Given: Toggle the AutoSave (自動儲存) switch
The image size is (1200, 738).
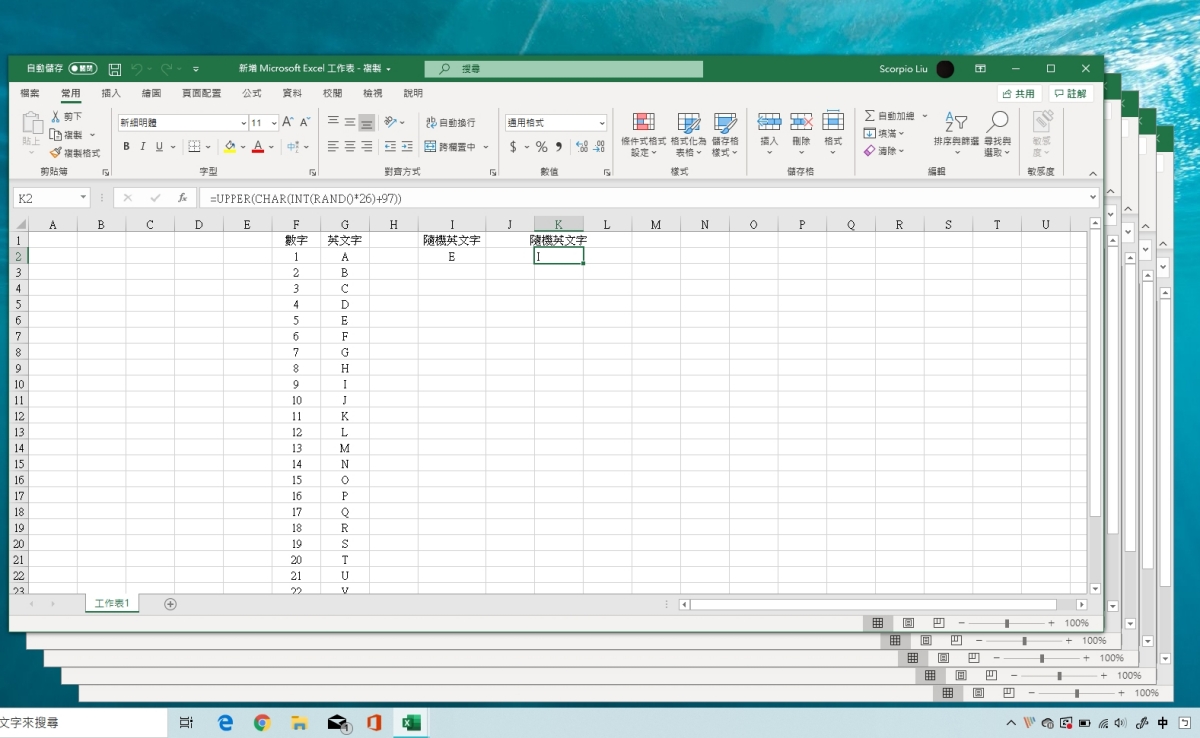Looking at the screenshot, I should (x=82, y=69).
